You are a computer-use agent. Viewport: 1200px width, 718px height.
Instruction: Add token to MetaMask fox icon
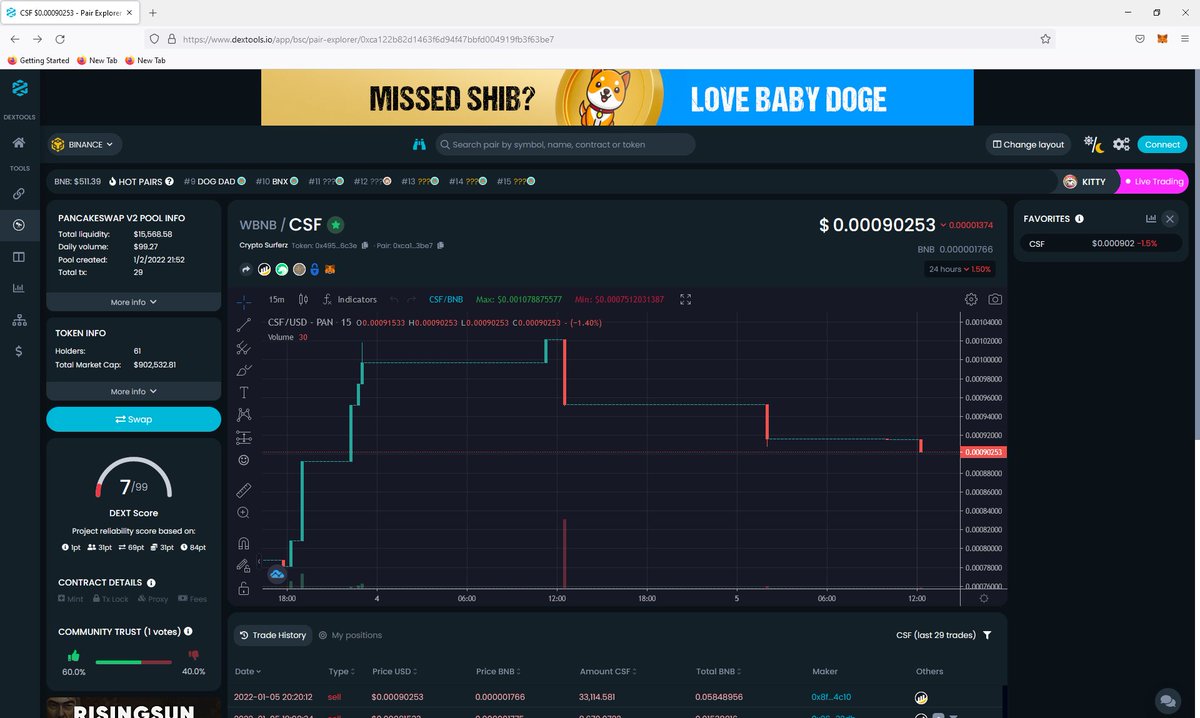330,269
